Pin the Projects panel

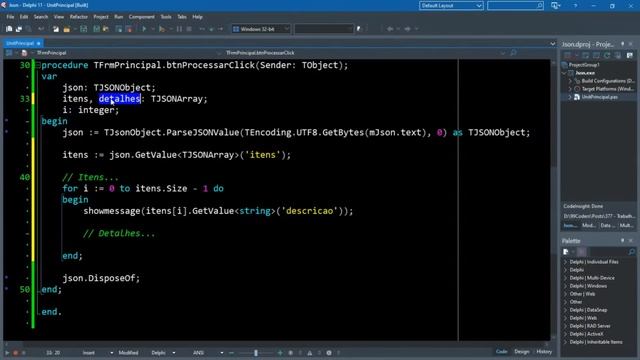click(623, 44)
